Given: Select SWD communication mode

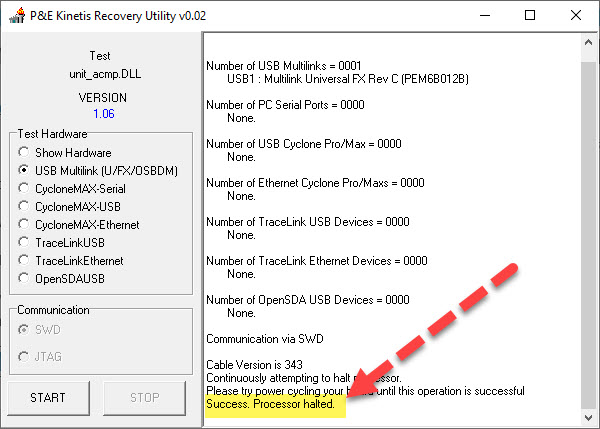Looking at the screenshot, I should [24, 330].
